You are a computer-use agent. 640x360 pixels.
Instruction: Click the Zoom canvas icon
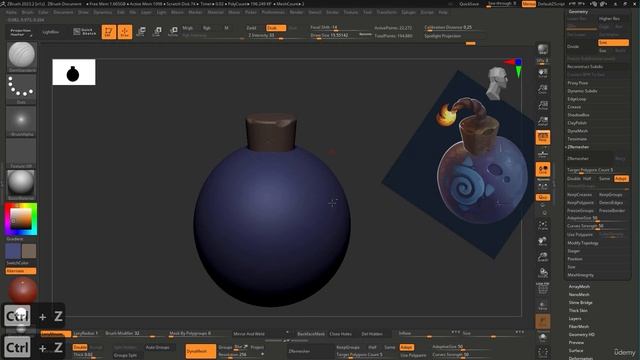click(x=542, y=89)
